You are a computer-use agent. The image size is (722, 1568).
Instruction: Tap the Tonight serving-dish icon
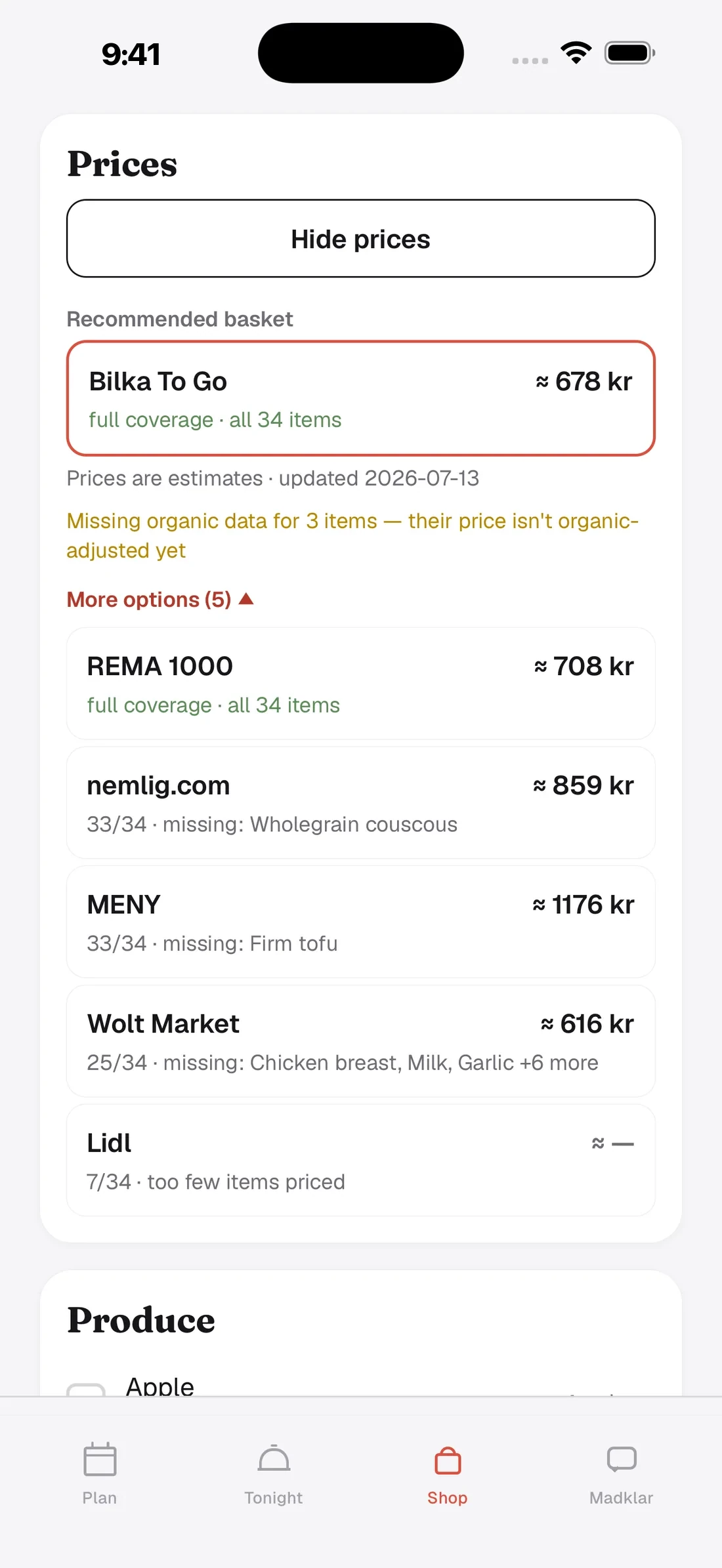click(x=274, y=1459)
